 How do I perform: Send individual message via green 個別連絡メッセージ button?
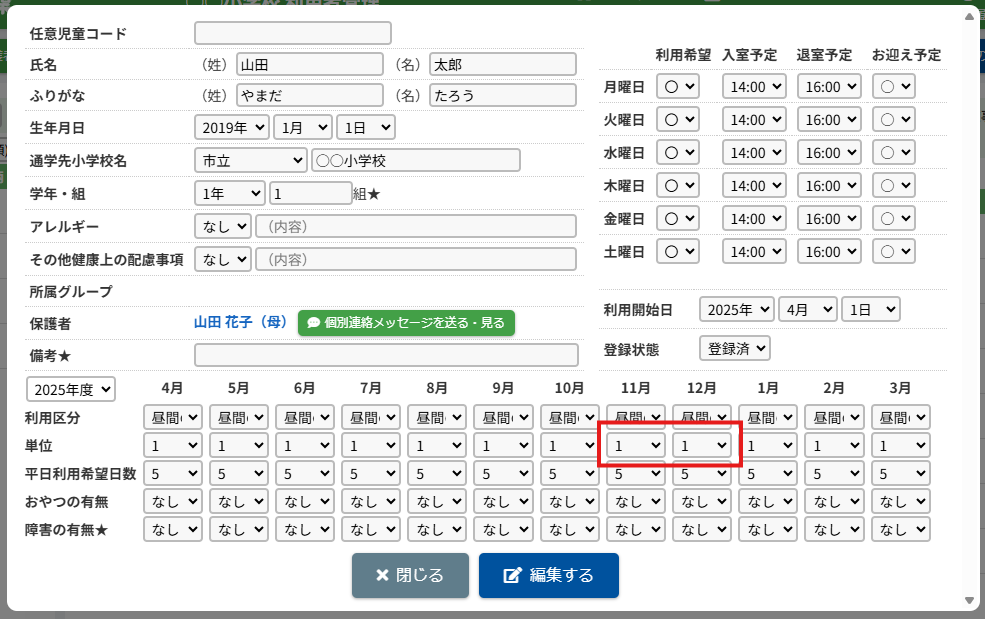pyautogui.click(x=406, y=323)
